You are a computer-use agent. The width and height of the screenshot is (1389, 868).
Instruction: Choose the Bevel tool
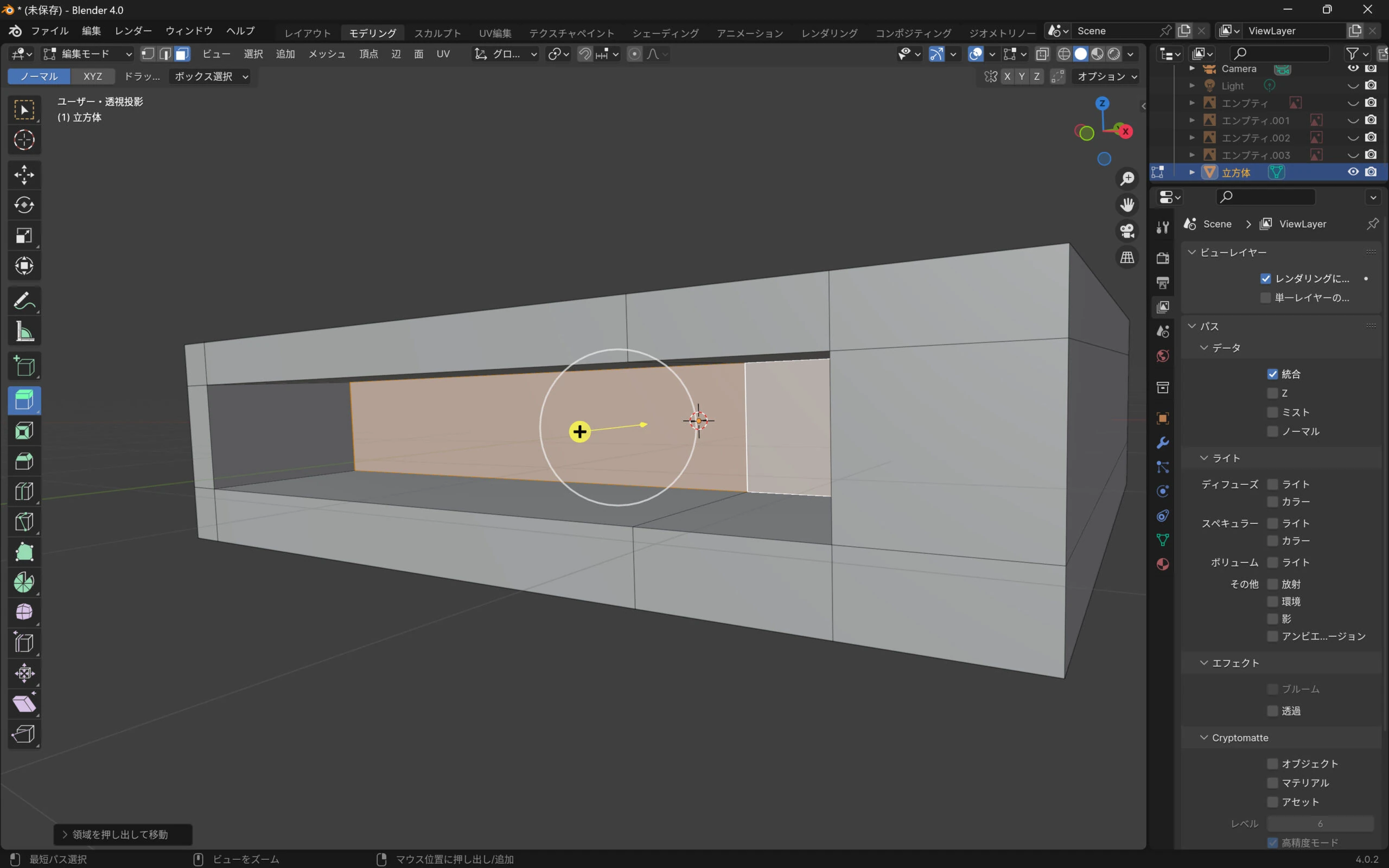[x=24, y=461]
